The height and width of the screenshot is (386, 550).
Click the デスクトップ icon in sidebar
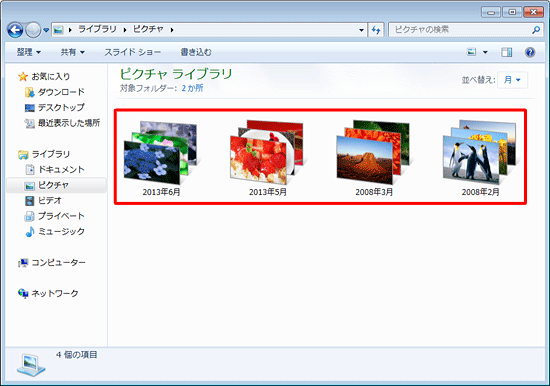(x=29, y=108)
